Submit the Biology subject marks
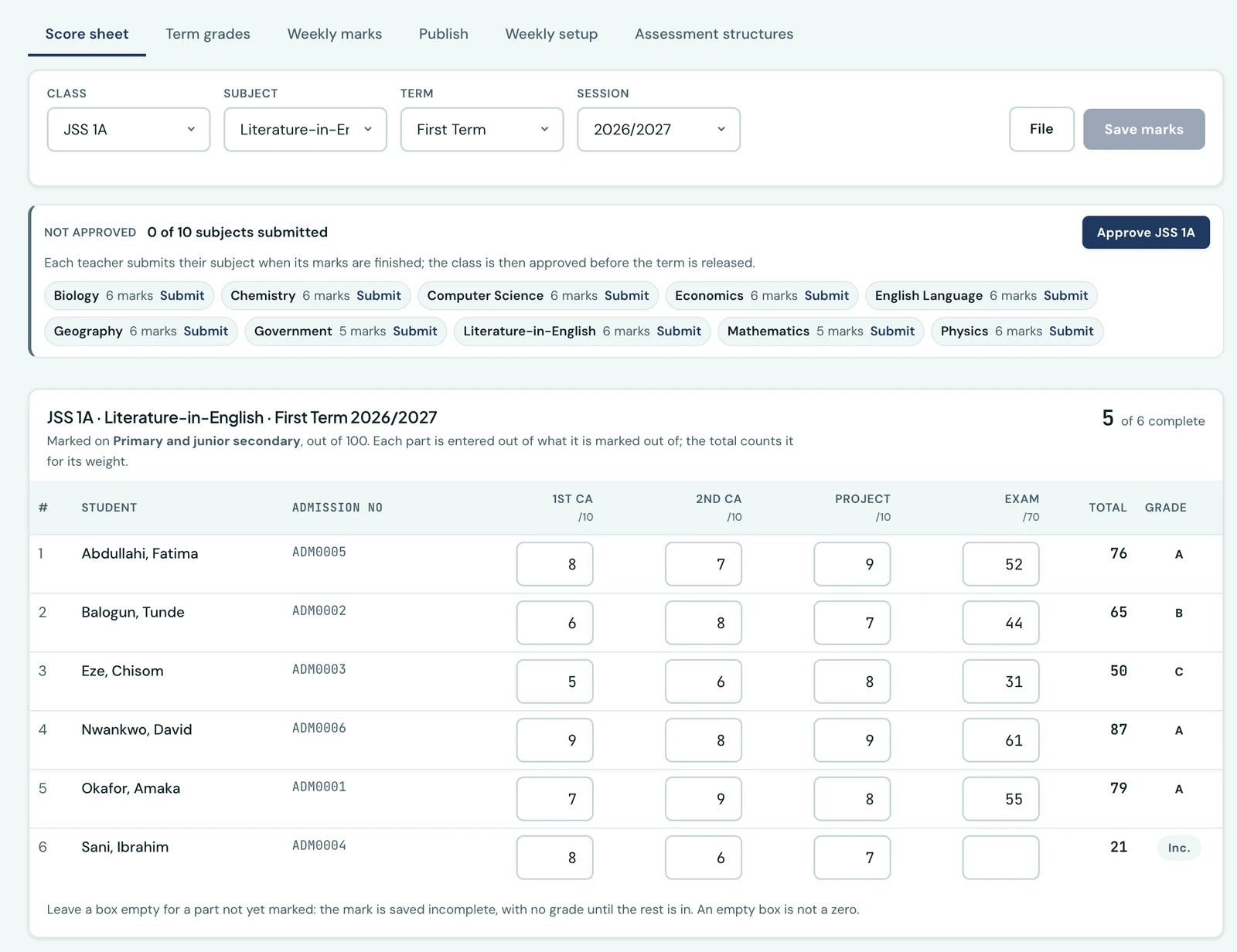Image resolution: width=1237 pixels, height=952 pixels. tap(182, 296)
